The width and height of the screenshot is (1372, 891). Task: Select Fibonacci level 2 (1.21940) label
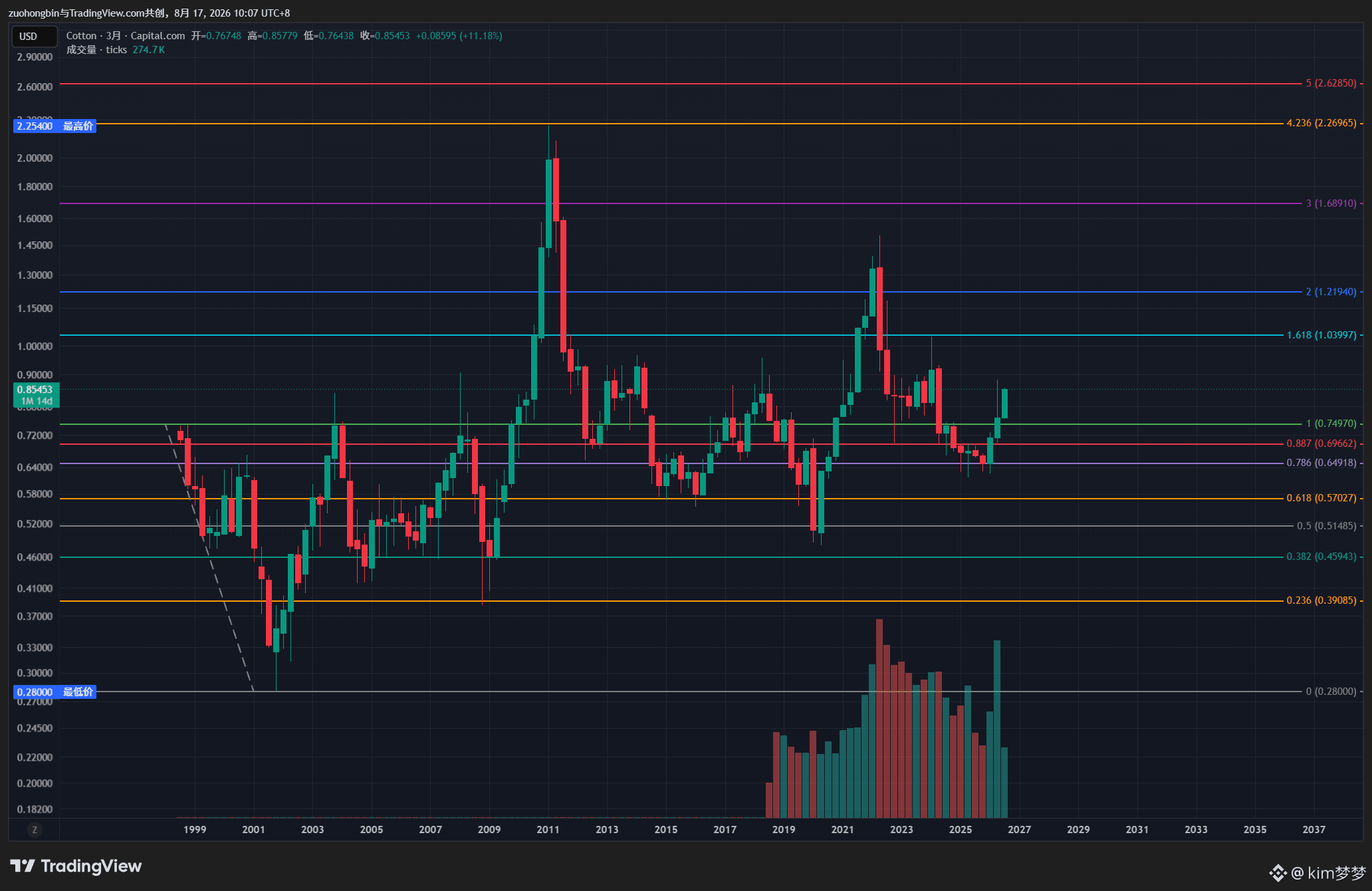1331,292
